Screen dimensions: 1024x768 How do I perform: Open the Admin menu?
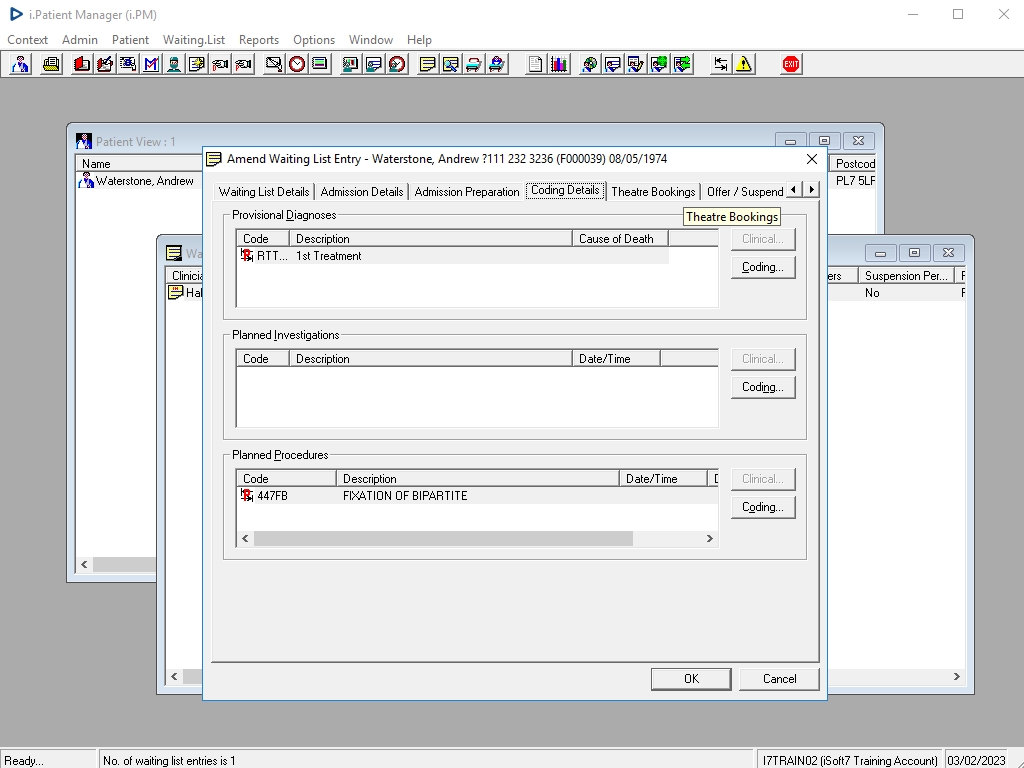80,40
